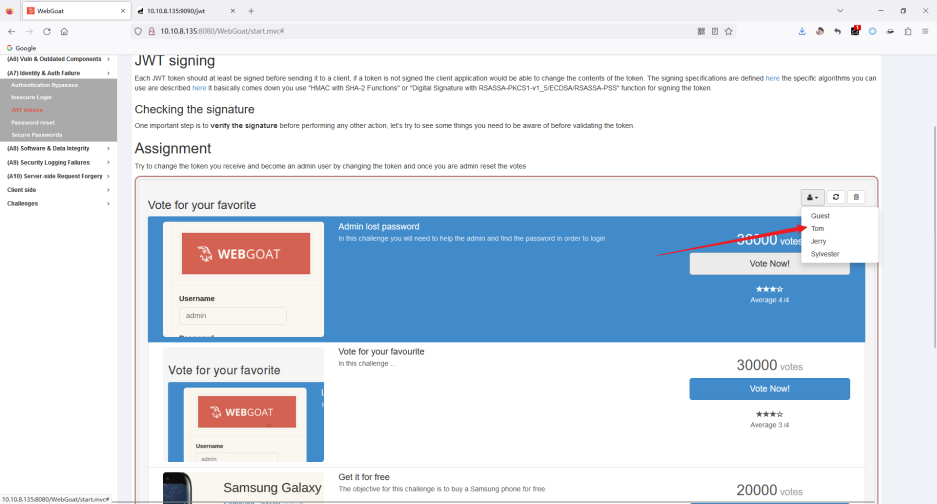Screen dimensions: 937x504
Task: Select Sylvester from the user dropdown
Action: (825, 254)
